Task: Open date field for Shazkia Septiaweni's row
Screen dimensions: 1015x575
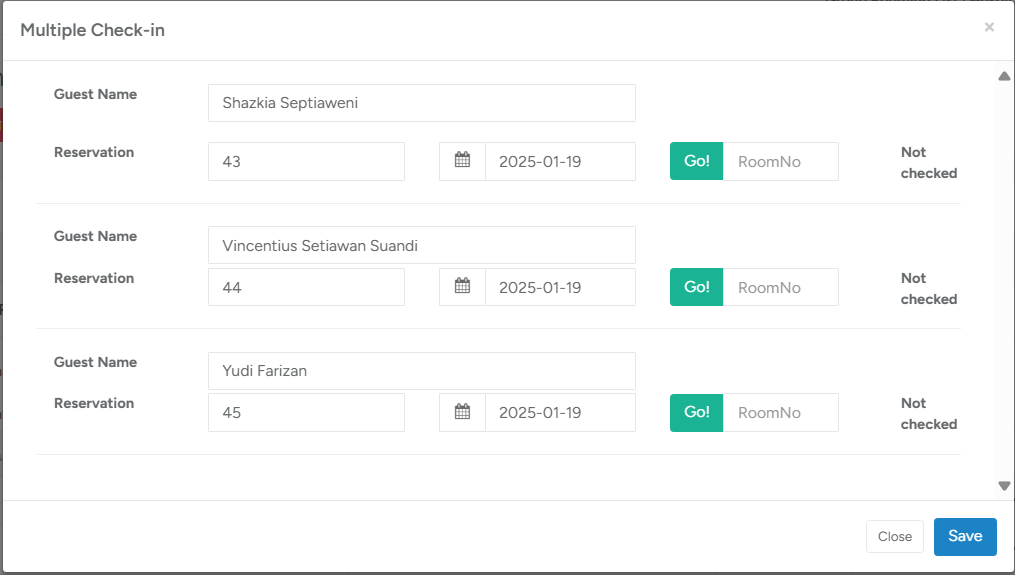Action: tap(559, 161)
